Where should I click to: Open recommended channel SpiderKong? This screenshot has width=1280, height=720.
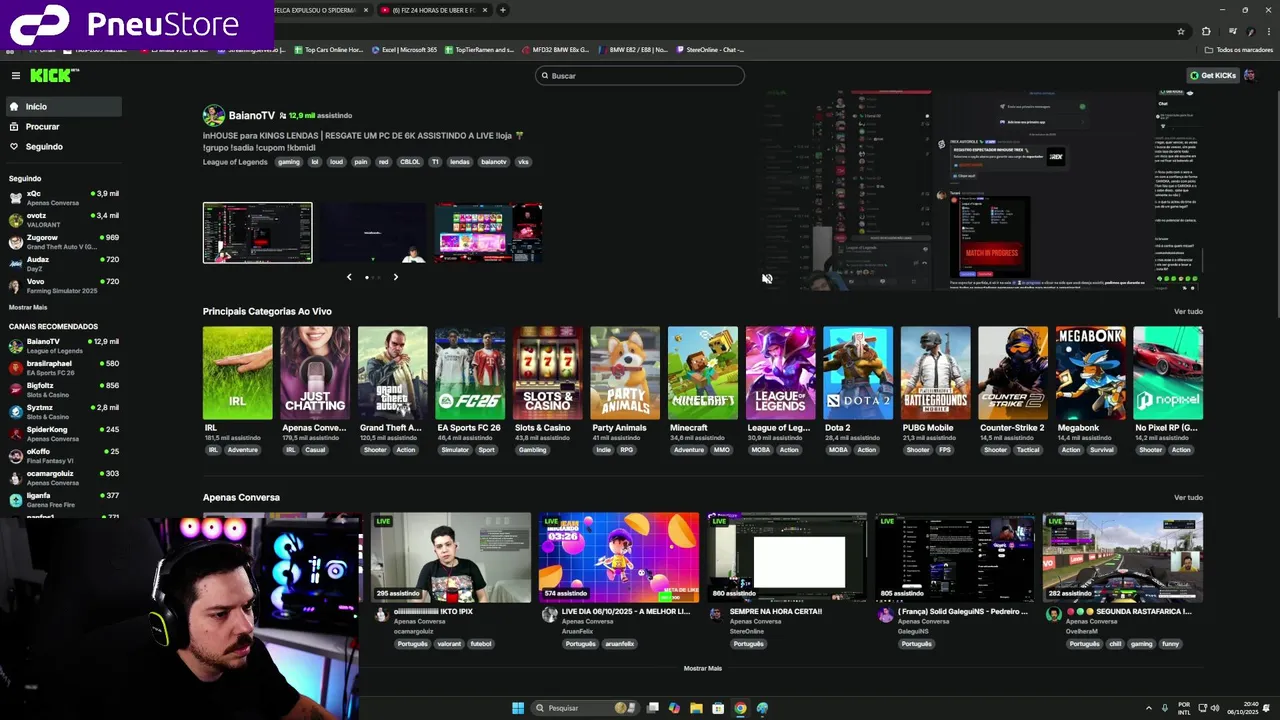coord(62,434)
